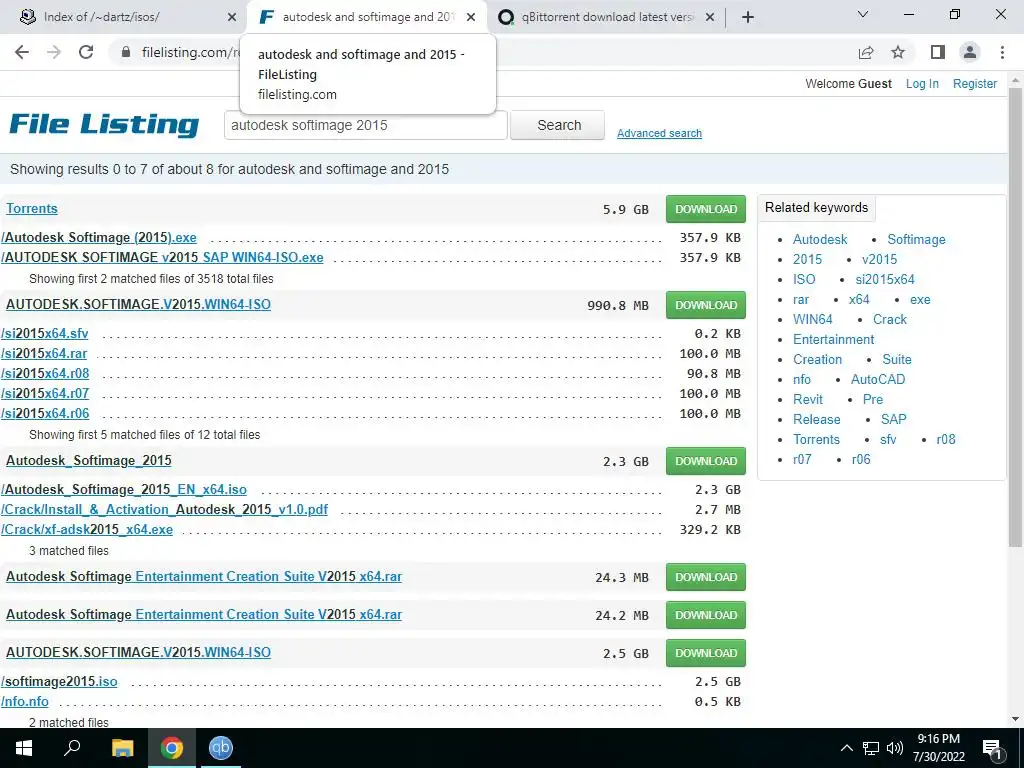The width and height of the screenshot is (1024, 768).
Task: Click the share page icon in address bar
Action: click(866, 52)
